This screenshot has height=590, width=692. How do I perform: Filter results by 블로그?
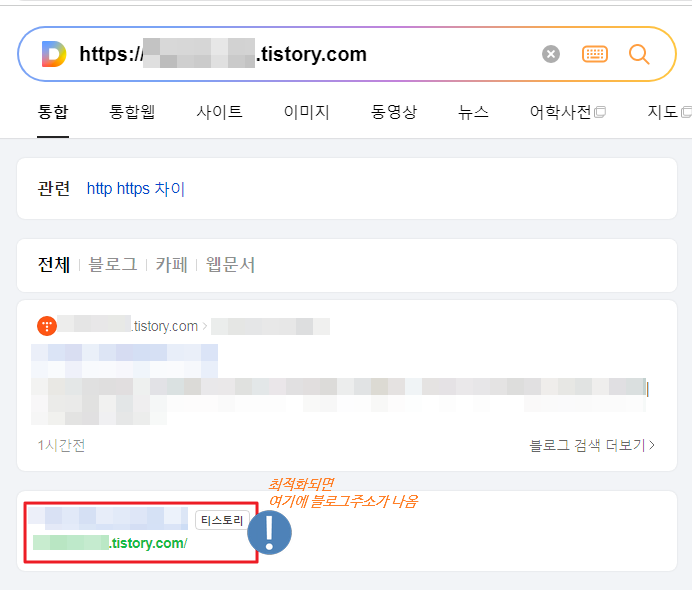coord(113,265)
